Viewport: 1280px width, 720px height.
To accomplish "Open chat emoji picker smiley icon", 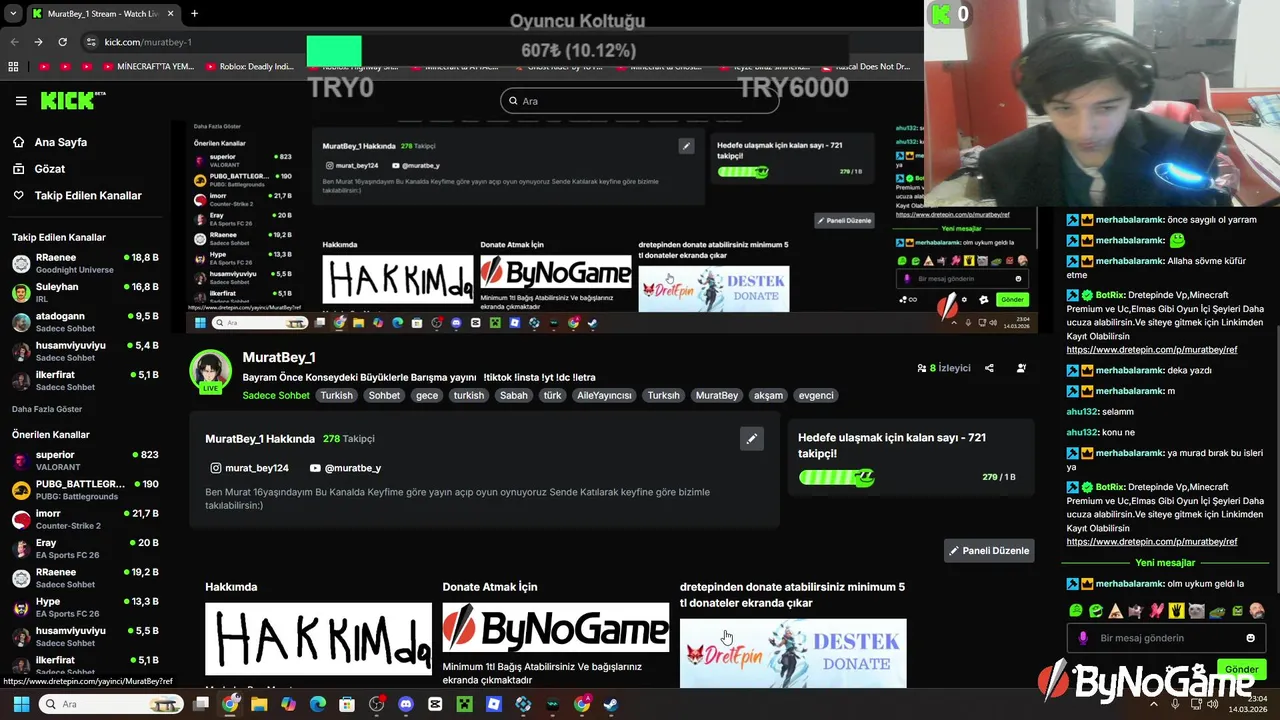I will pos(1250,638).
